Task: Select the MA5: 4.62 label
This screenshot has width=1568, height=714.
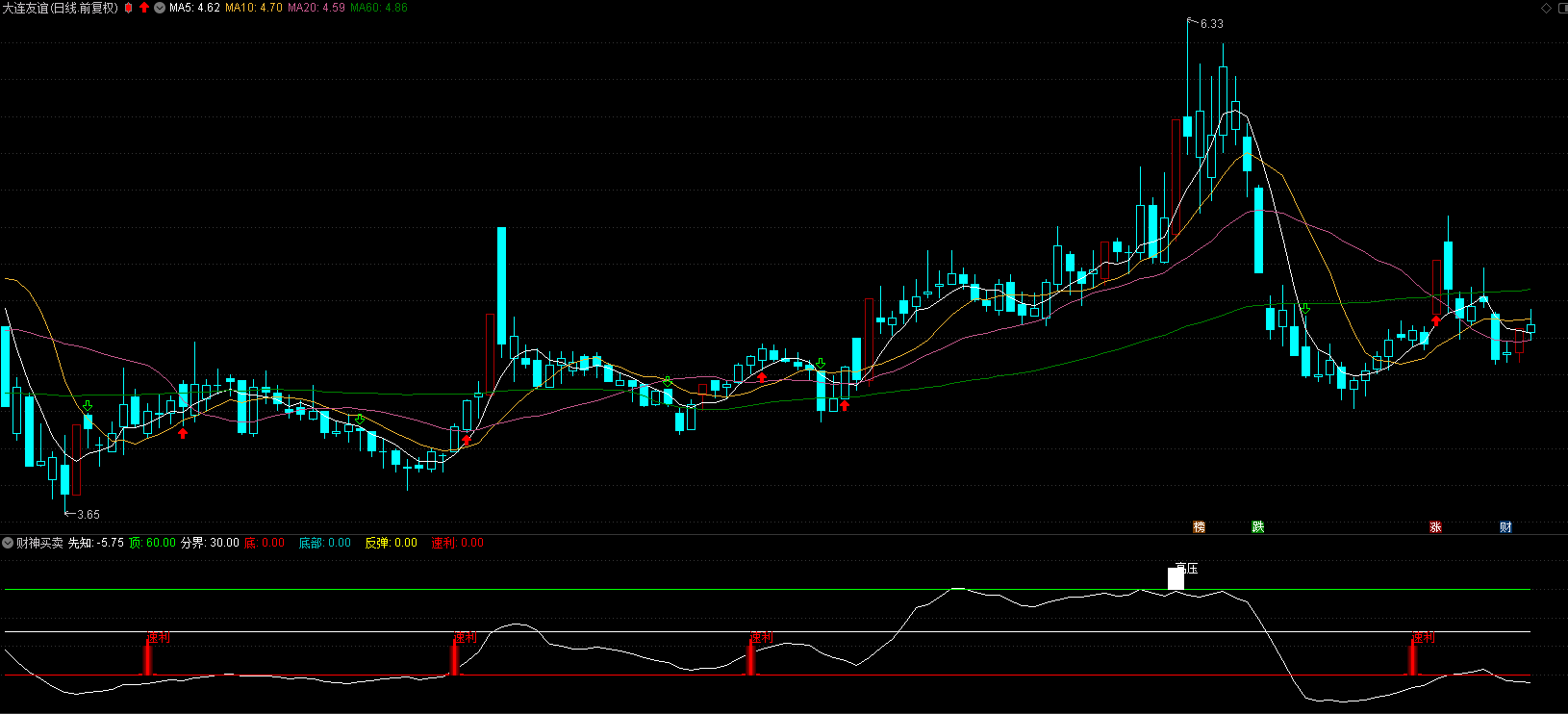Action: click(194, 8)
